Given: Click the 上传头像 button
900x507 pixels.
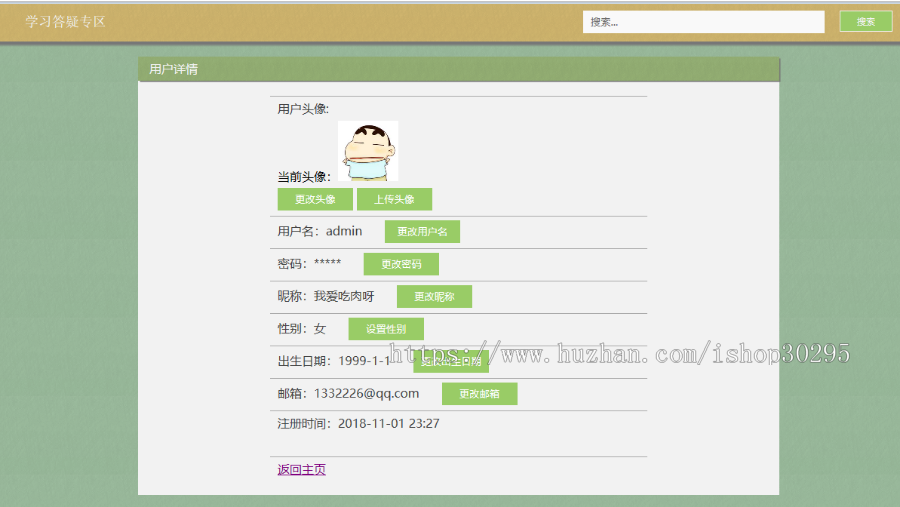Looking at the screenshot, I should [x=394, y=199].
